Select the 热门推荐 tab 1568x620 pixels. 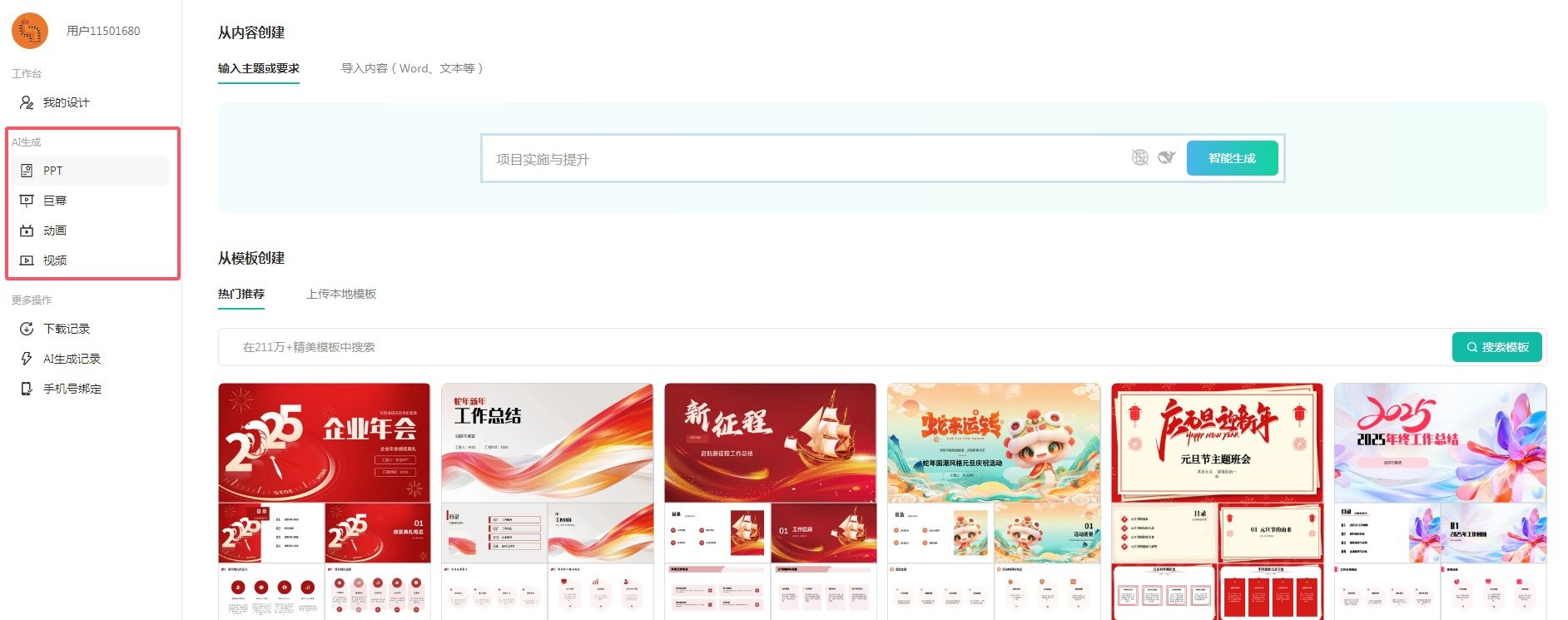coord(241,294)
